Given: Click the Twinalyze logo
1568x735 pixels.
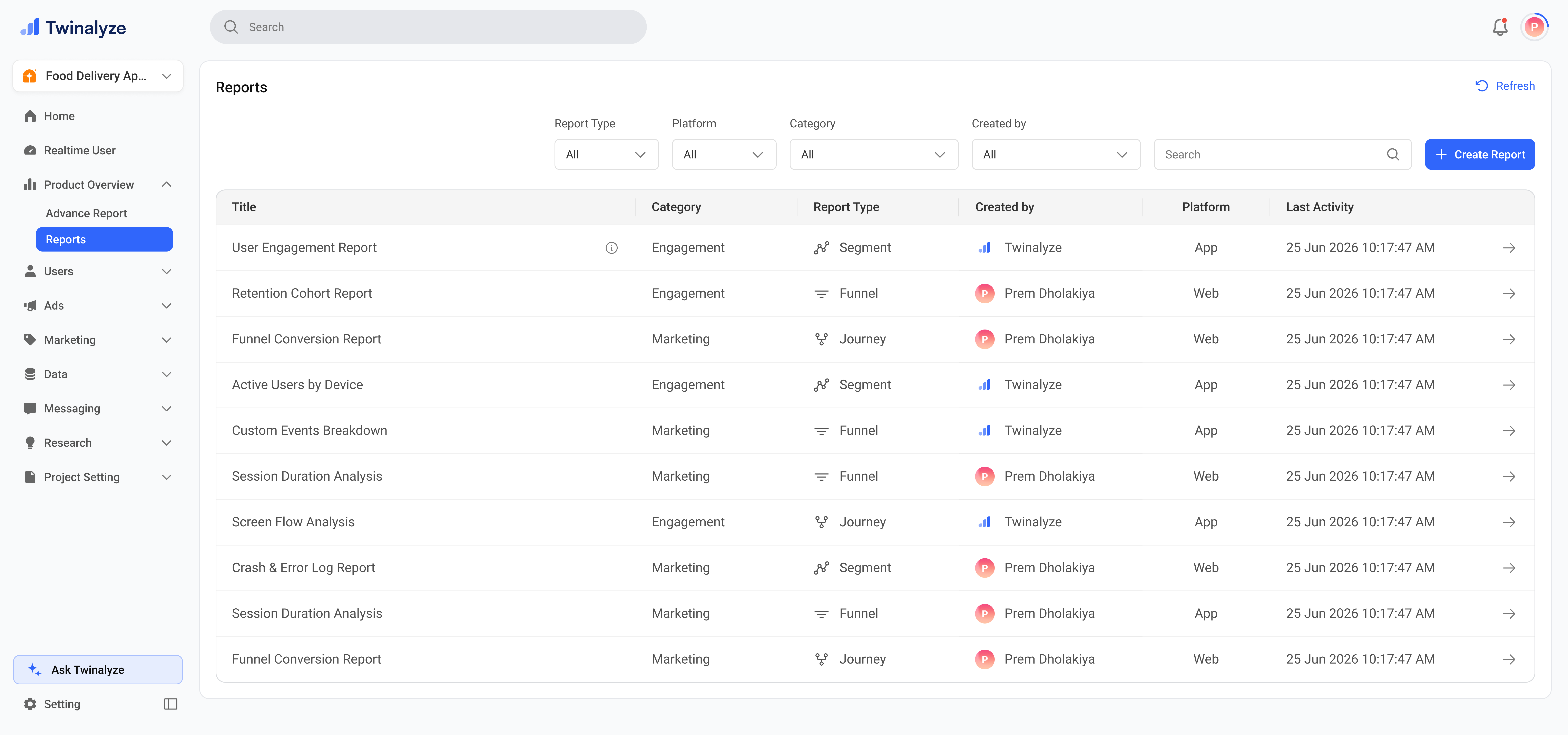Looking at the screenshot, I should click(x=73, y=27).
